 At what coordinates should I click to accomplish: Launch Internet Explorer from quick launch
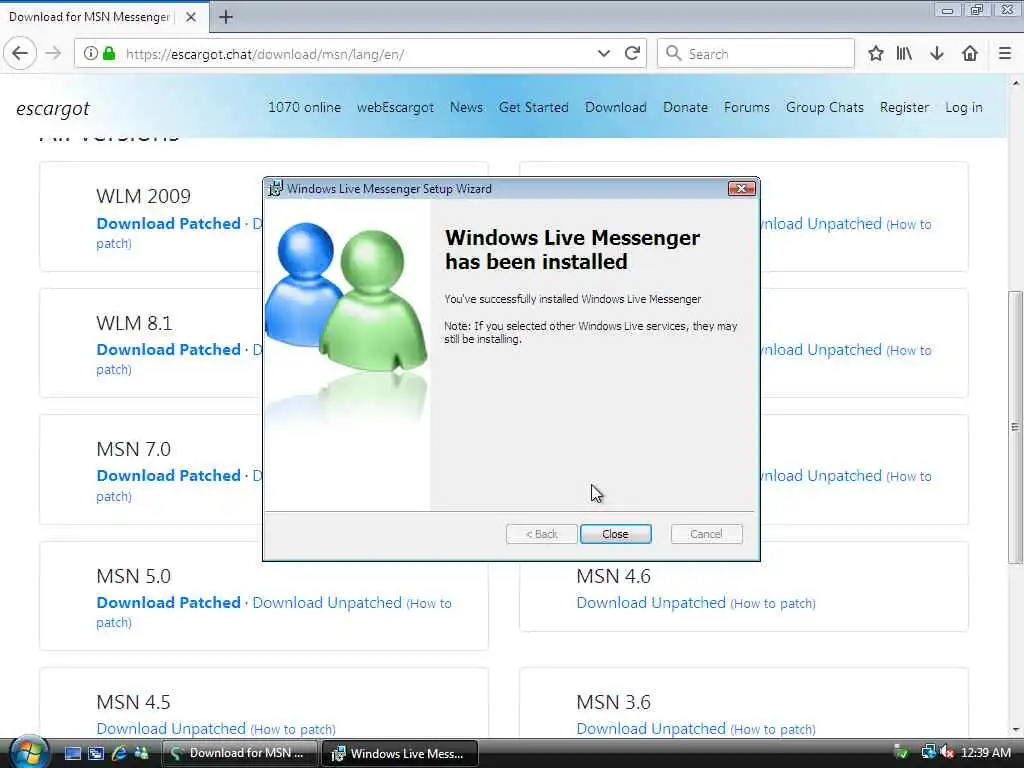(x=119, y=753)
